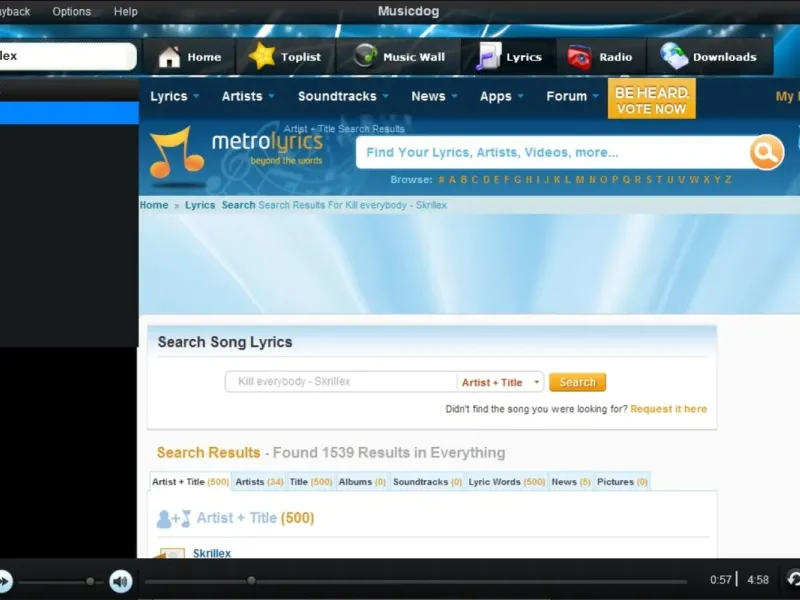Select the highlighted blue playlist row
This screenshot has width=800, height=600.
point(69,113)
